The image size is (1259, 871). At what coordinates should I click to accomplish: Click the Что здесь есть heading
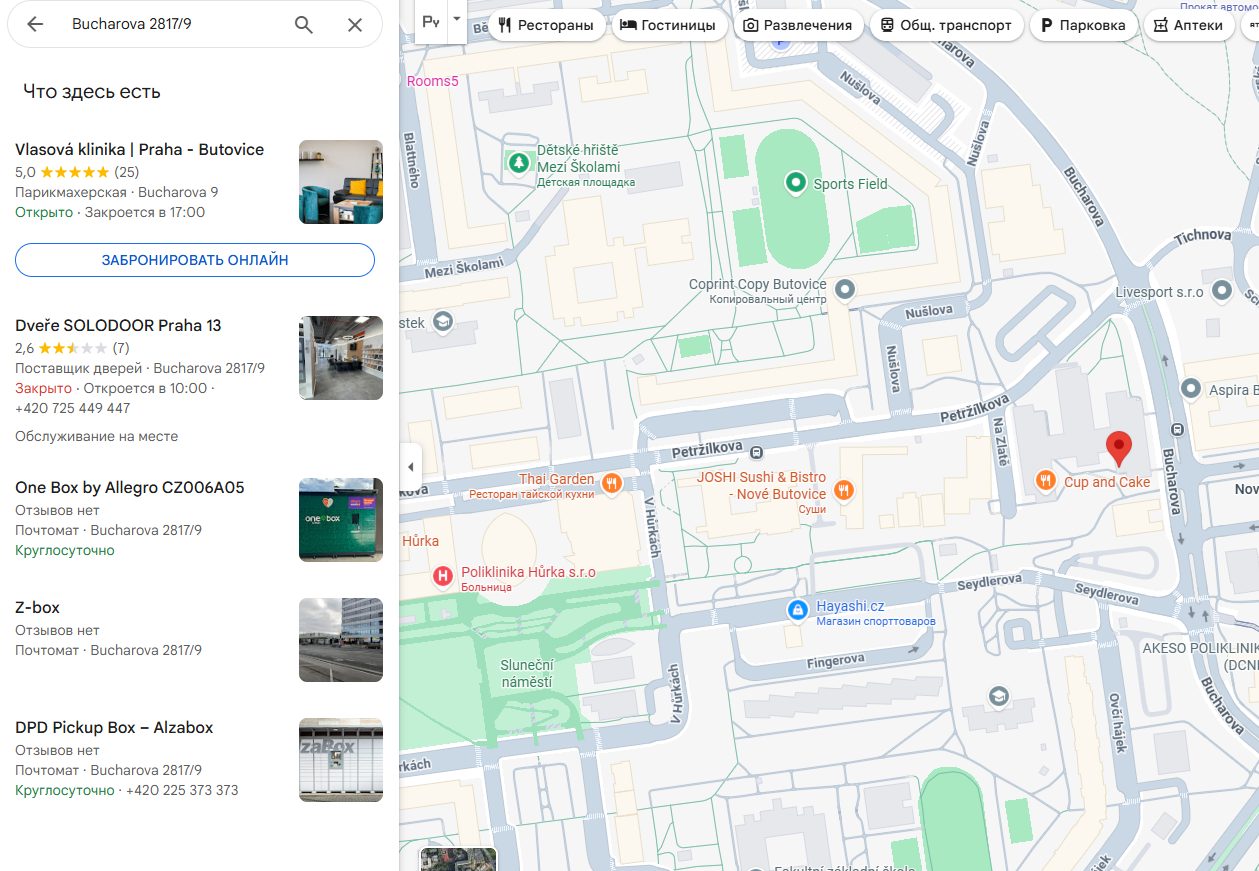(x=92, y=92)
